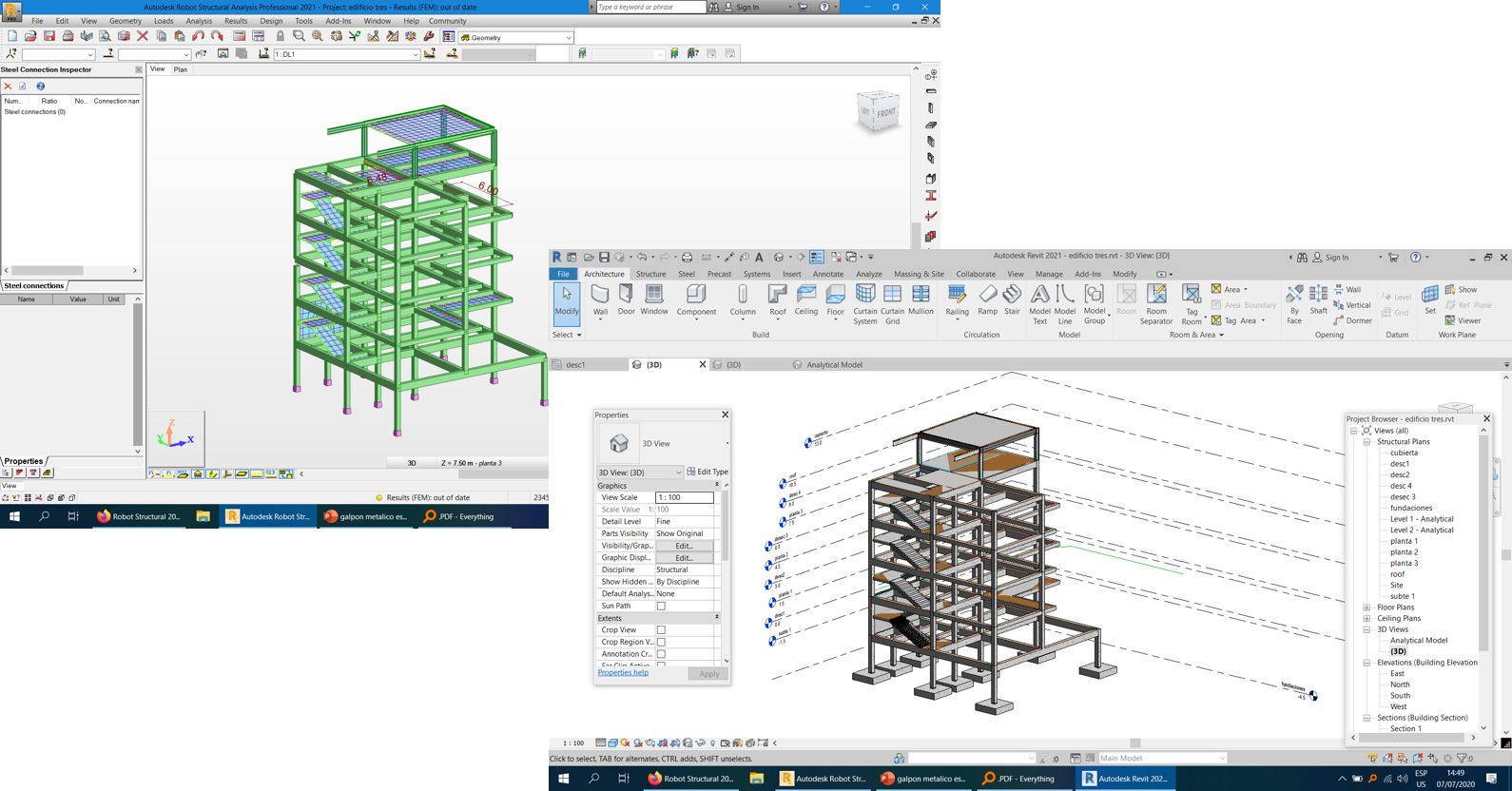The height and width of the screenshot is (791, 1512).
Task: Toggle the Sun Path checkbox
Action: tap(661, 606)
